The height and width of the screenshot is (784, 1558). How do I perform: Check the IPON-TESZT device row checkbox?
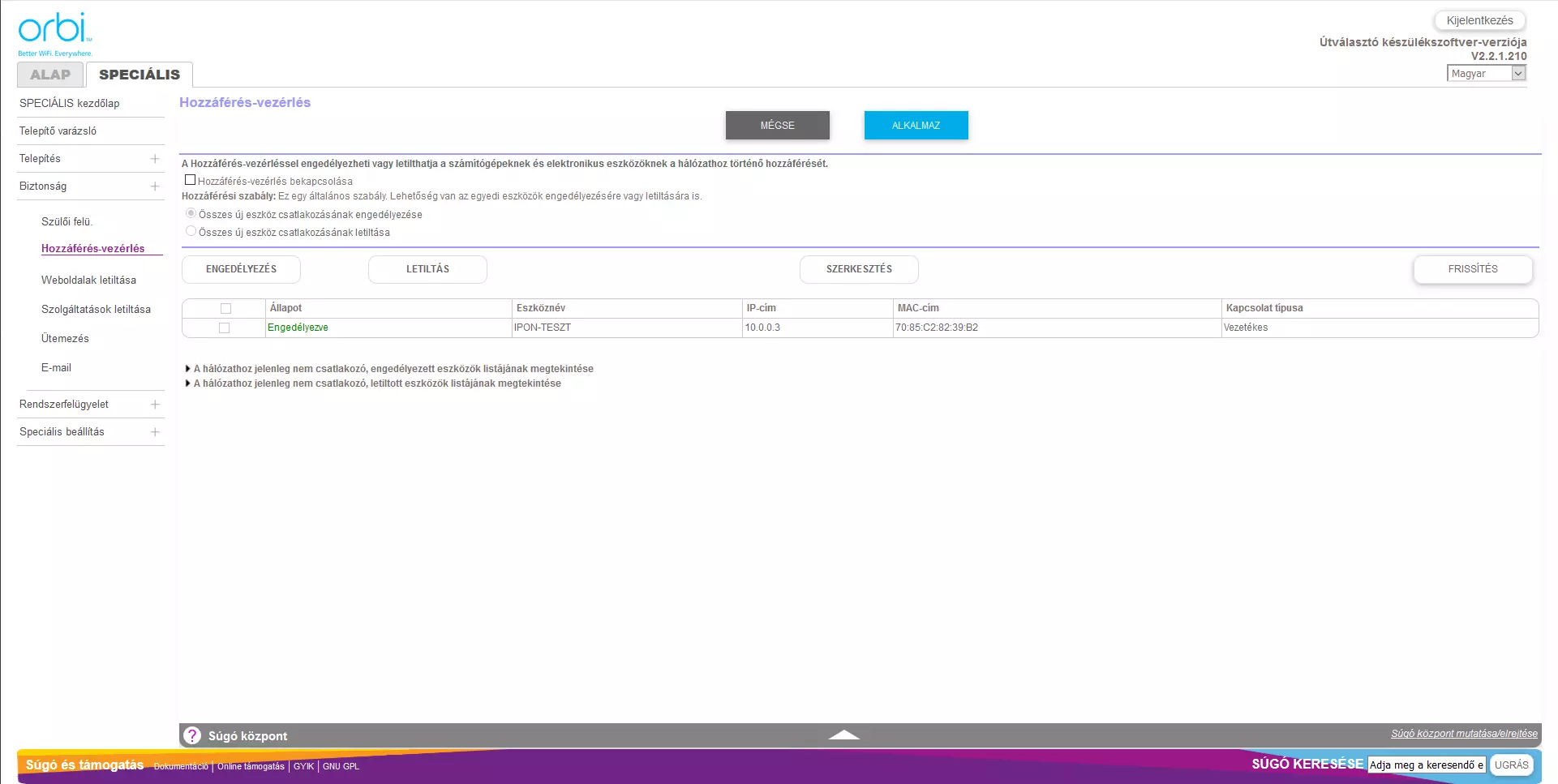coord(225,328)
